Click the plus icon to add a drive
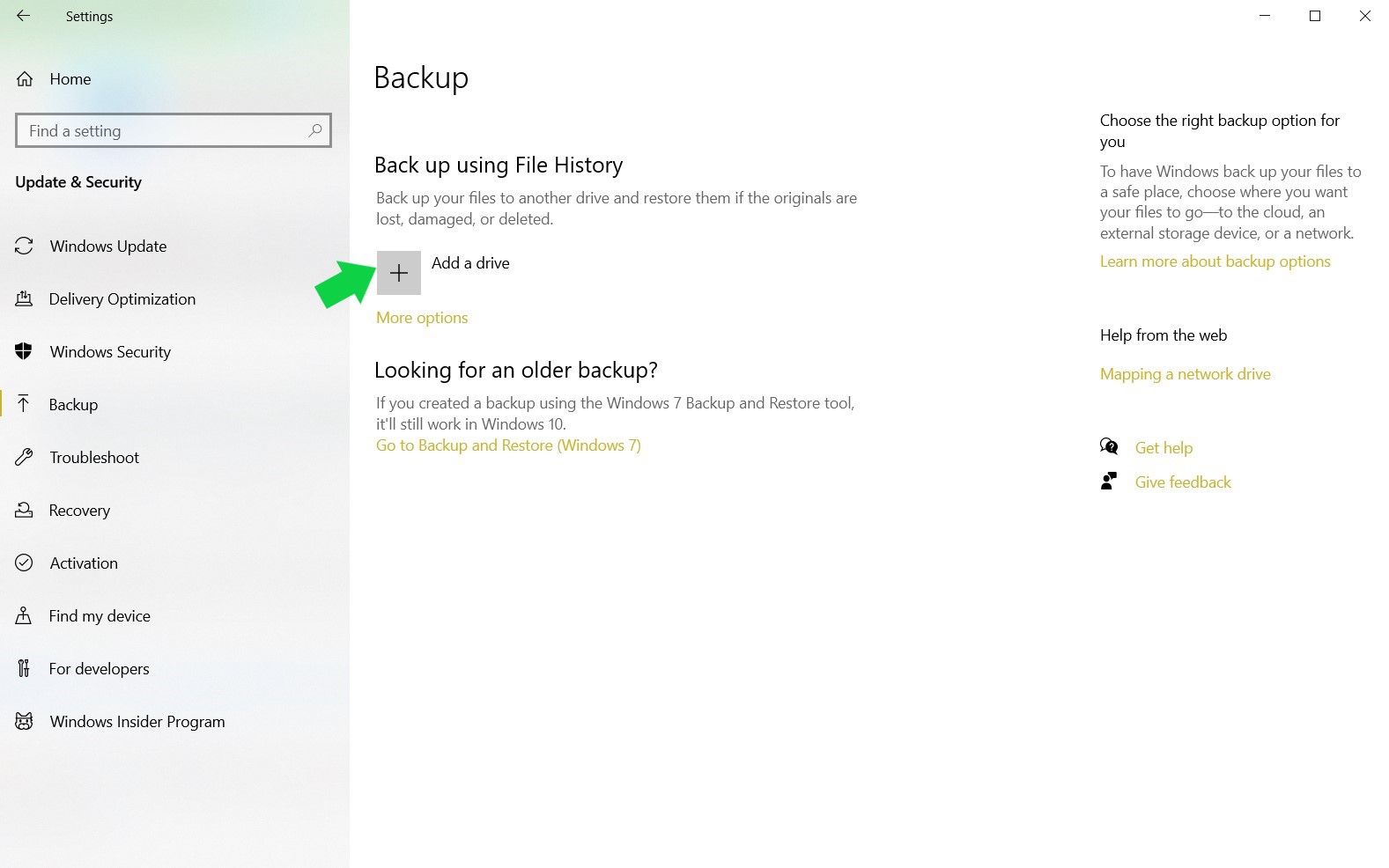 398,273
